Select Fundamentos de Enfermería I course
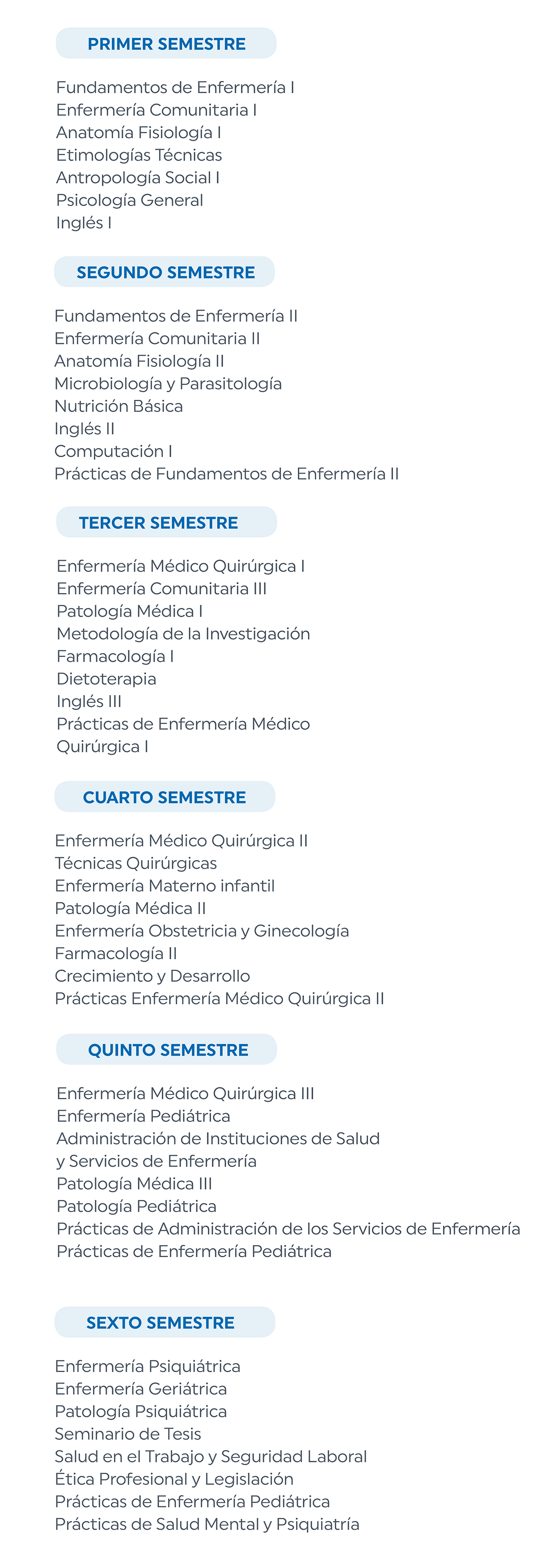Image resolution: width=559 pixels, height=1568 pixels. point(175,88)
